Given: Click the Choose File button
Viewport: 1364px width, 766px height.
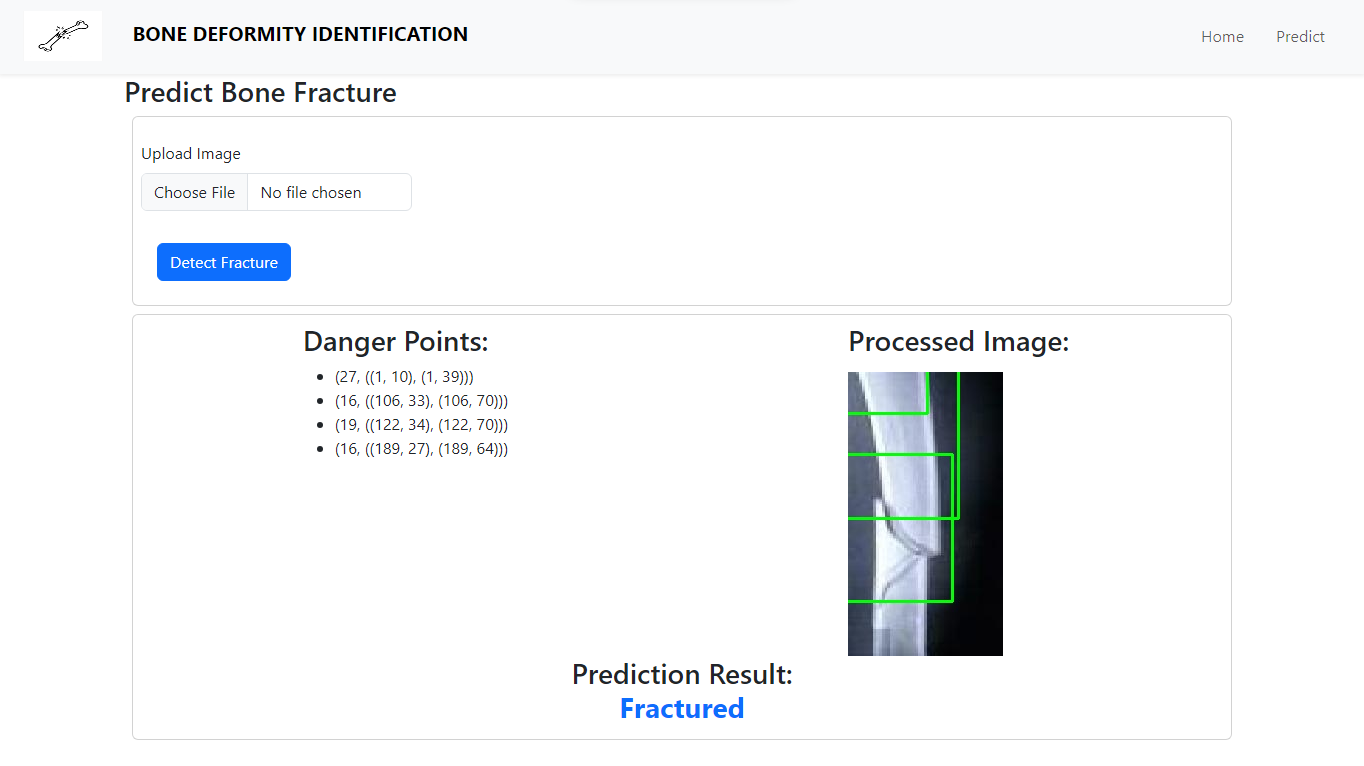Looking at the screenshot, I should [x=194, y=192].
